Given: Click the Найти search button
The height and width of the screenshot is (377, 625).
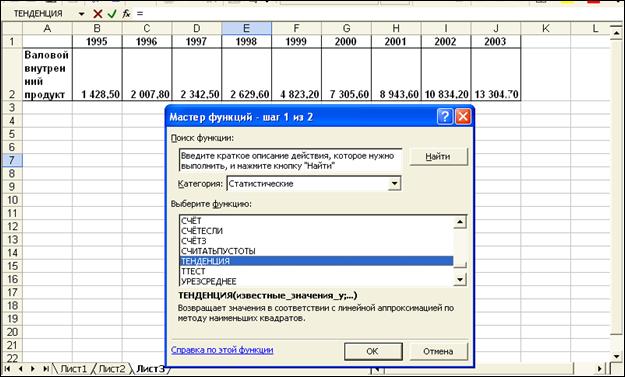Looking at the screenshot, I should pyautogui.click(x=438, y=157).
